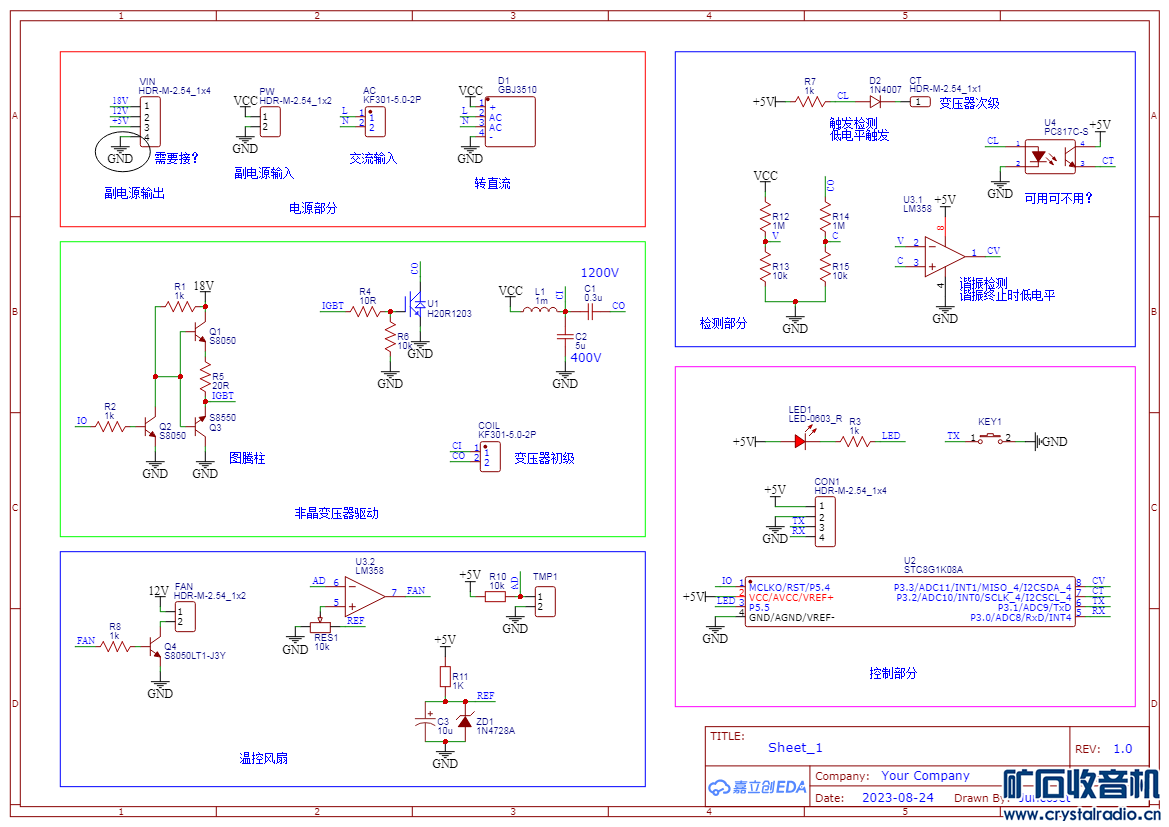1169x827 pixels.
Task: Select the KEY1 push-button switch symbol
Action: point(990,438)
